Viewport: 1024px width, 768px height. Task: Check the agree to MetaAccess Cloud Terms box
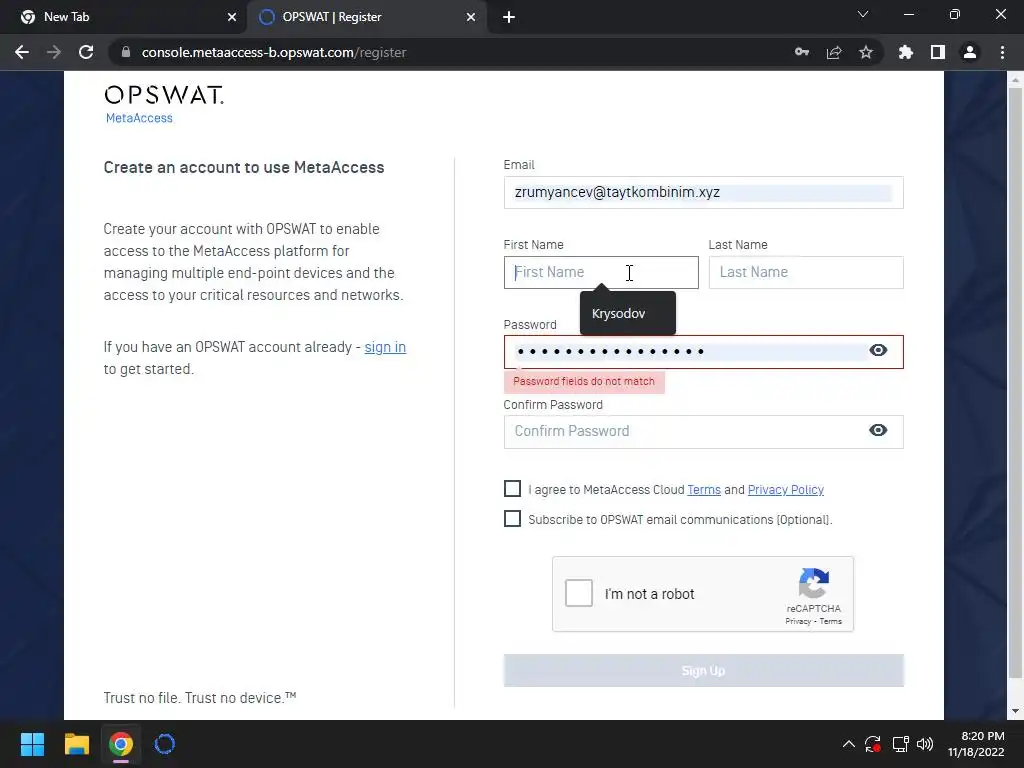(x=513, y=488)
